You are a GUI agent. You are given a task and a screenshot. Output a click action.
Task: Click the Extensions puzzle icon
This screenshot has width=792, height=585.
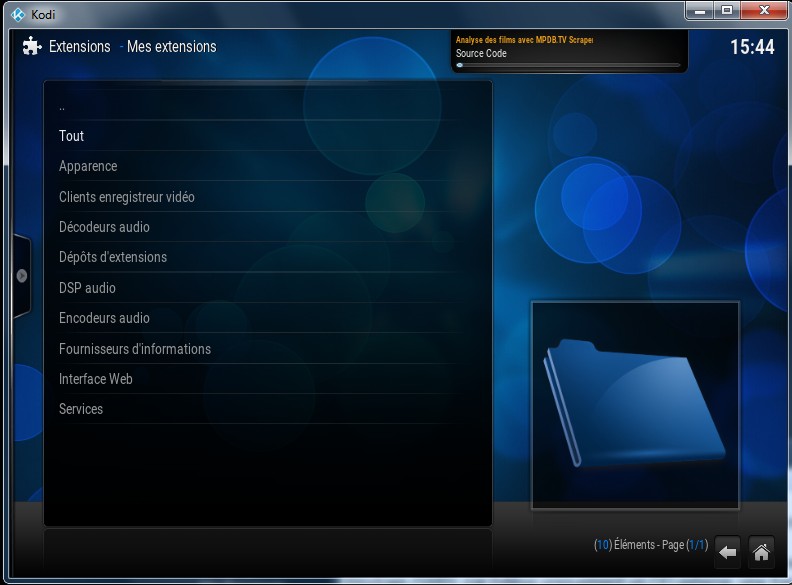click(x=32, y=46)
